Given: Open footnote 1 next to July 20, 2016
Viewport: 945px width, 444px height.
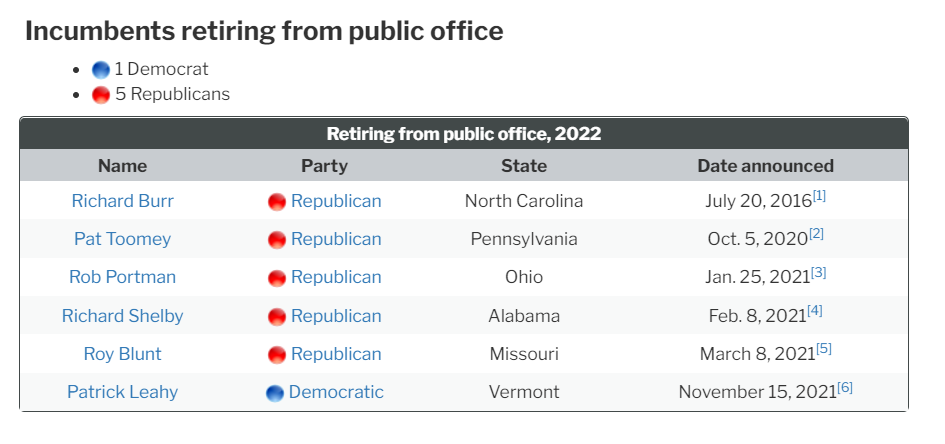Looking at the screenshot, I should coord(819,196).
